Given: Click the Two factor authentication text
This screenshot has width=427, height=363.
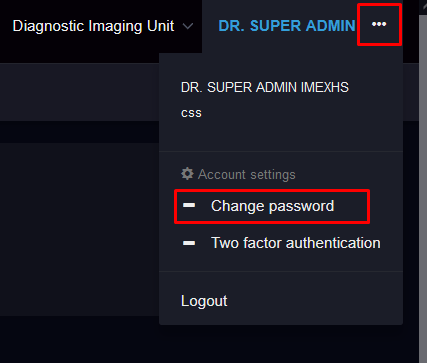Looking at the screenshot, I should coord(296,243).
